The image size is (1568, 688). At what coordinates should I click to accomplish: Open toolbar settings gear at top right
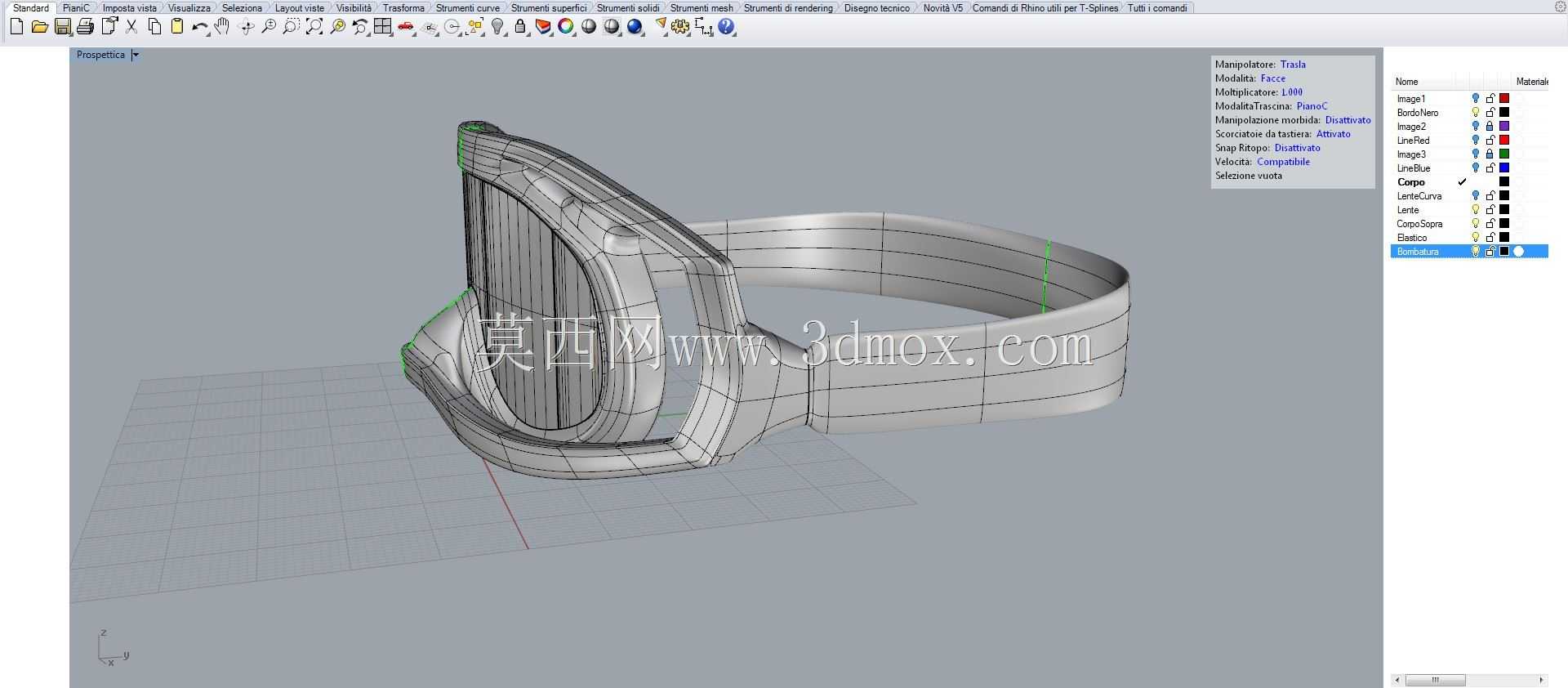(1560, 7)
